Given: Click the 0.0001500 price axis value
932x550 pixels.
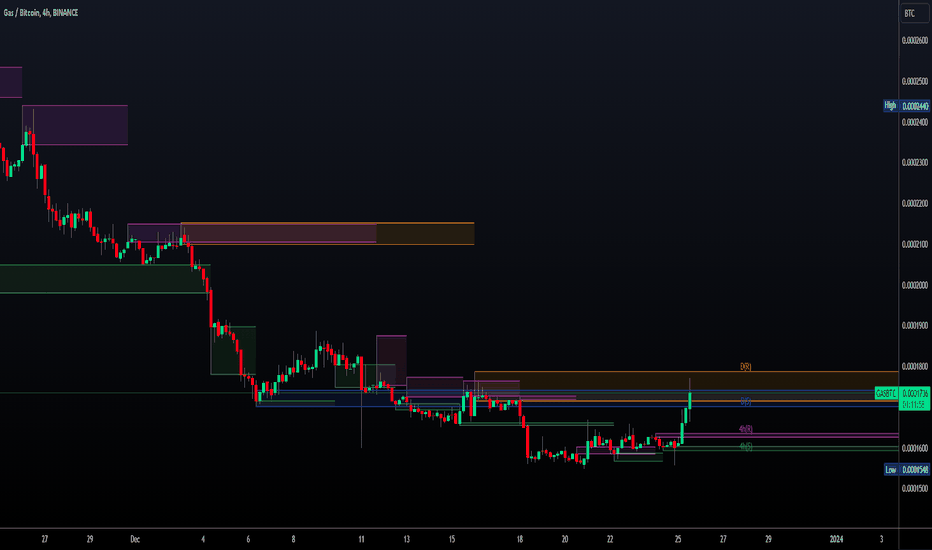Looking at the screenshot, I should [x=915, y=489].
